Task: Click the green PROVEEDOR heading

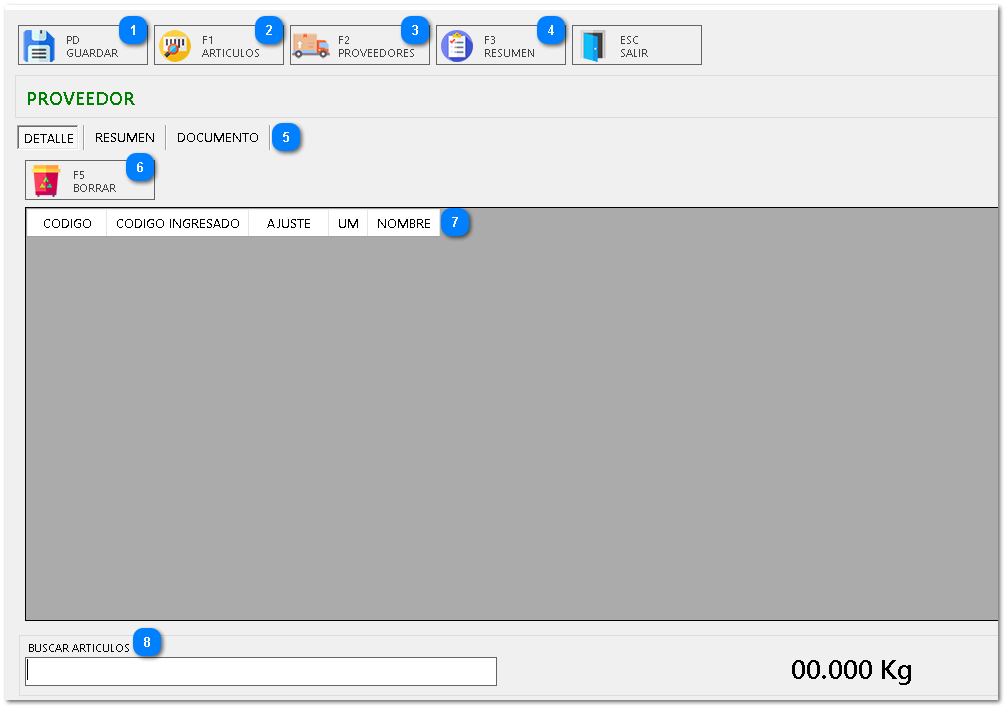Action: tap(81, 99)
